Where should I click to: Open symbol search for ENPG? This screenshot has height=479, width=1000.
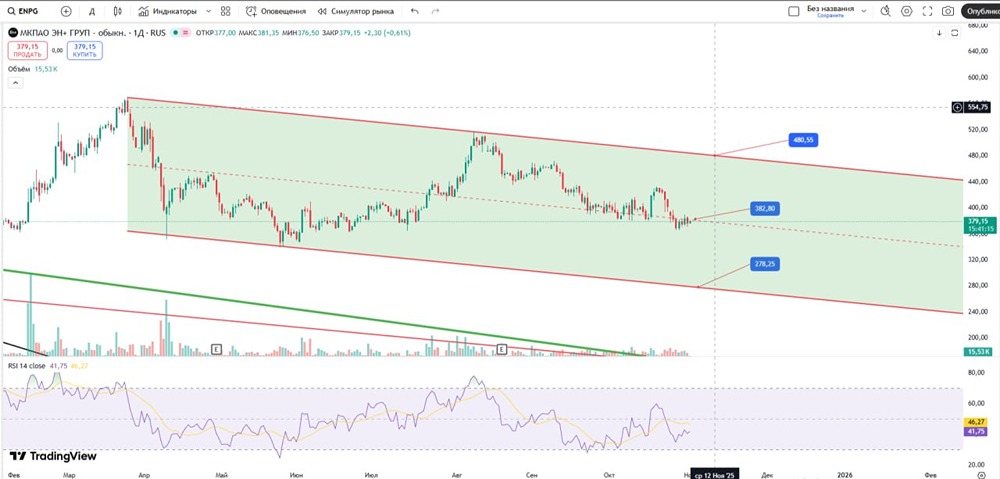coord(22,11)
